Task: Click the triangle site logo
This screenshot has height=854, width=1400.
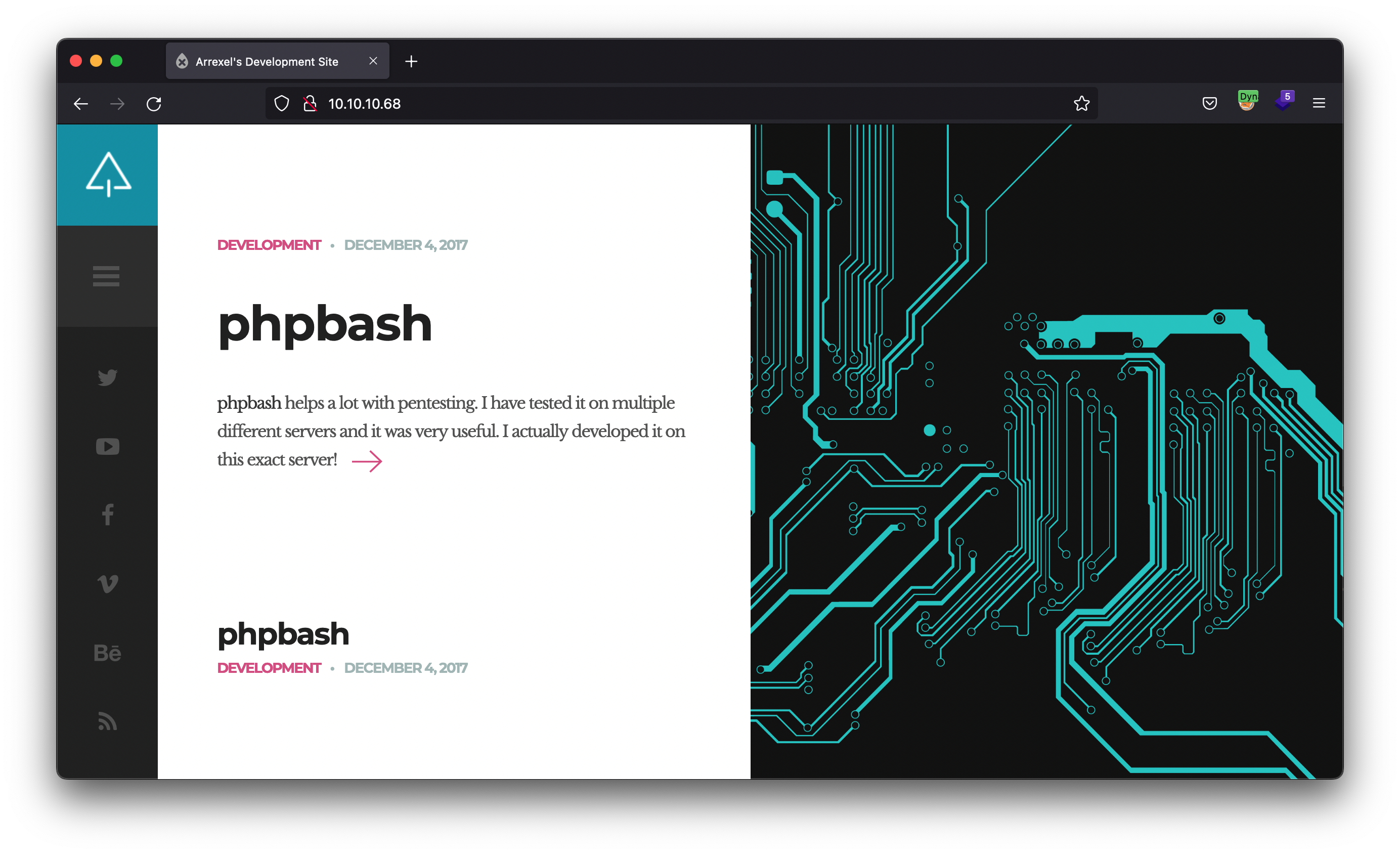Action: click(x=108, y=175)
